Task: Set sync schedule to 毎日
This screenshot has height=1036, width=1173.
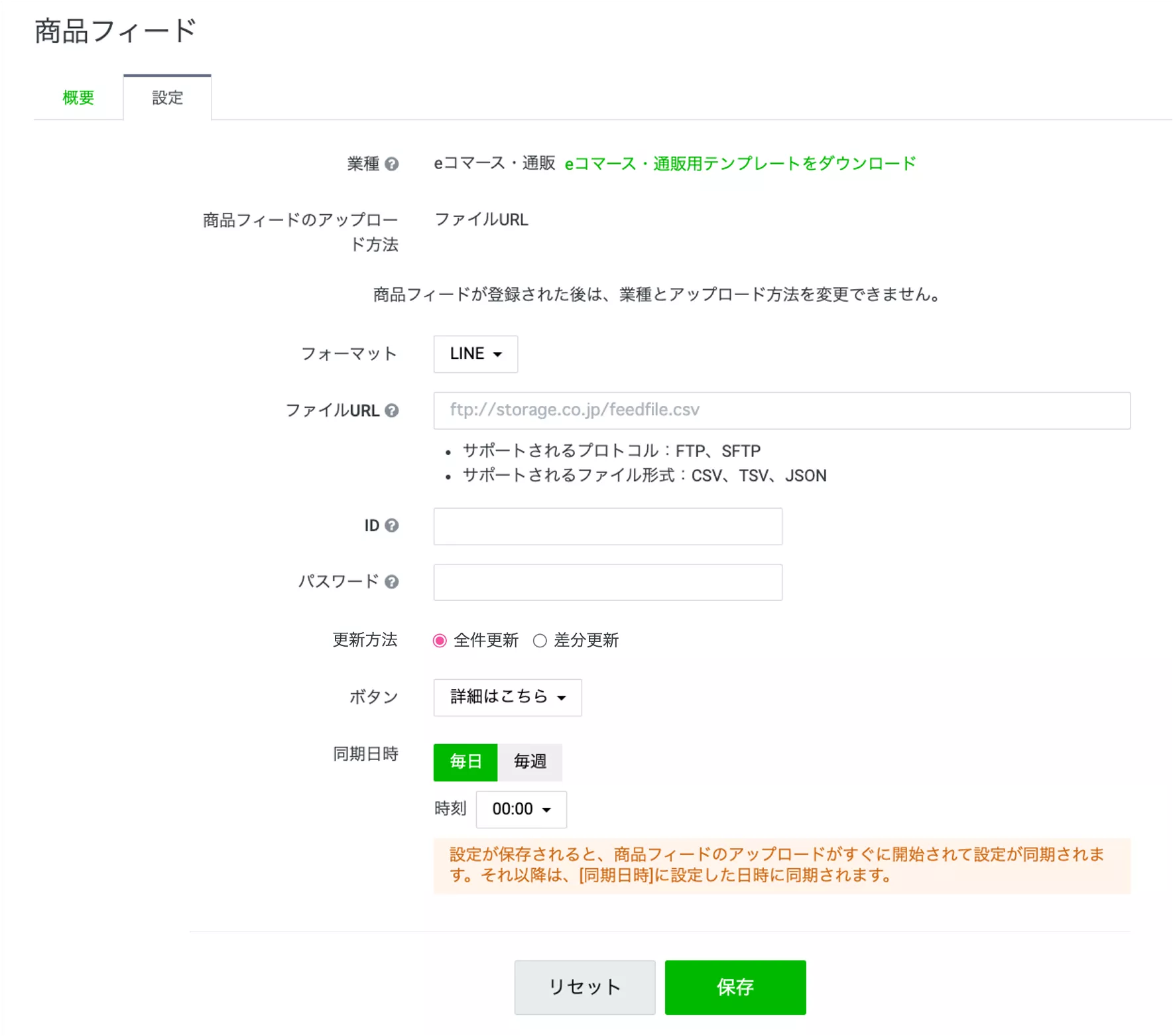Action: pos(465,762)
